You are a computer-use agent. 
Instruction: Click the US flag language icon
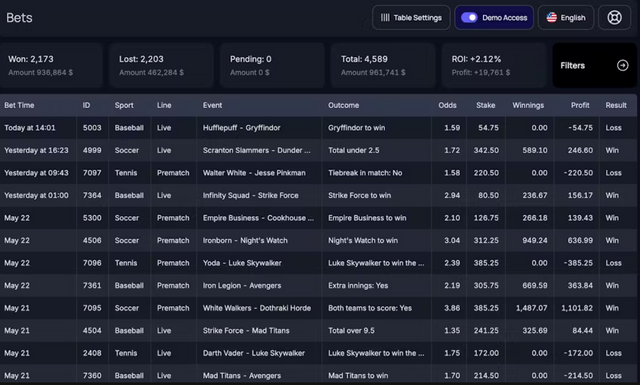coord(551,18)
